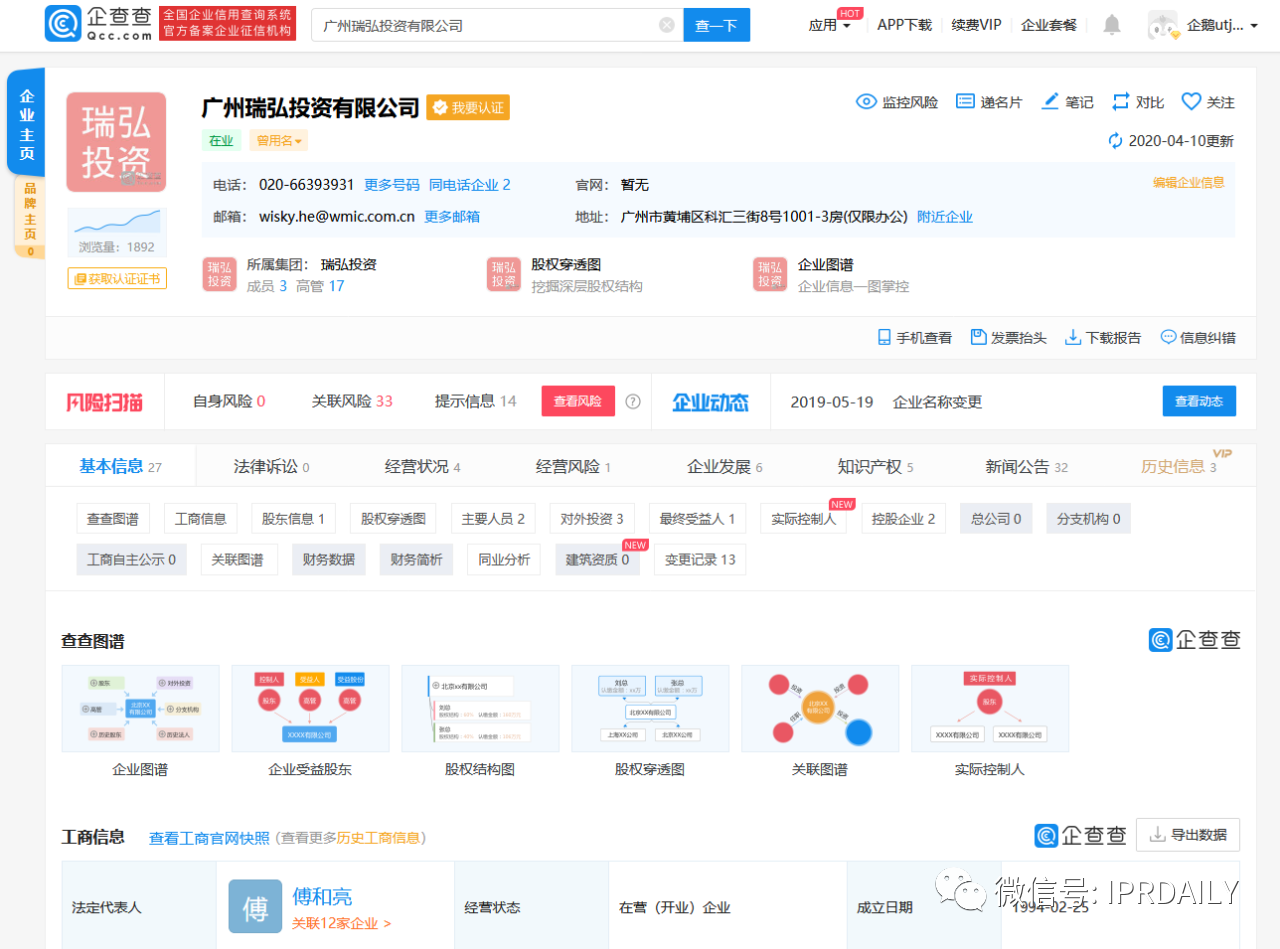Jump to 实际控制人 section
Screen dimensions: 1280x949
pyautogui.click(x=804, y=519)
